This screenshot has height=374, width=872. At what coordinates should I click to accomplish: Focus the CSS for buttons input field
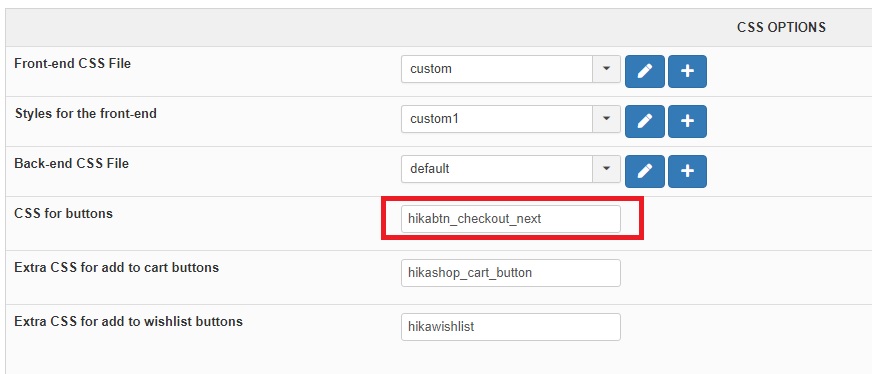(x=511, y=219)
